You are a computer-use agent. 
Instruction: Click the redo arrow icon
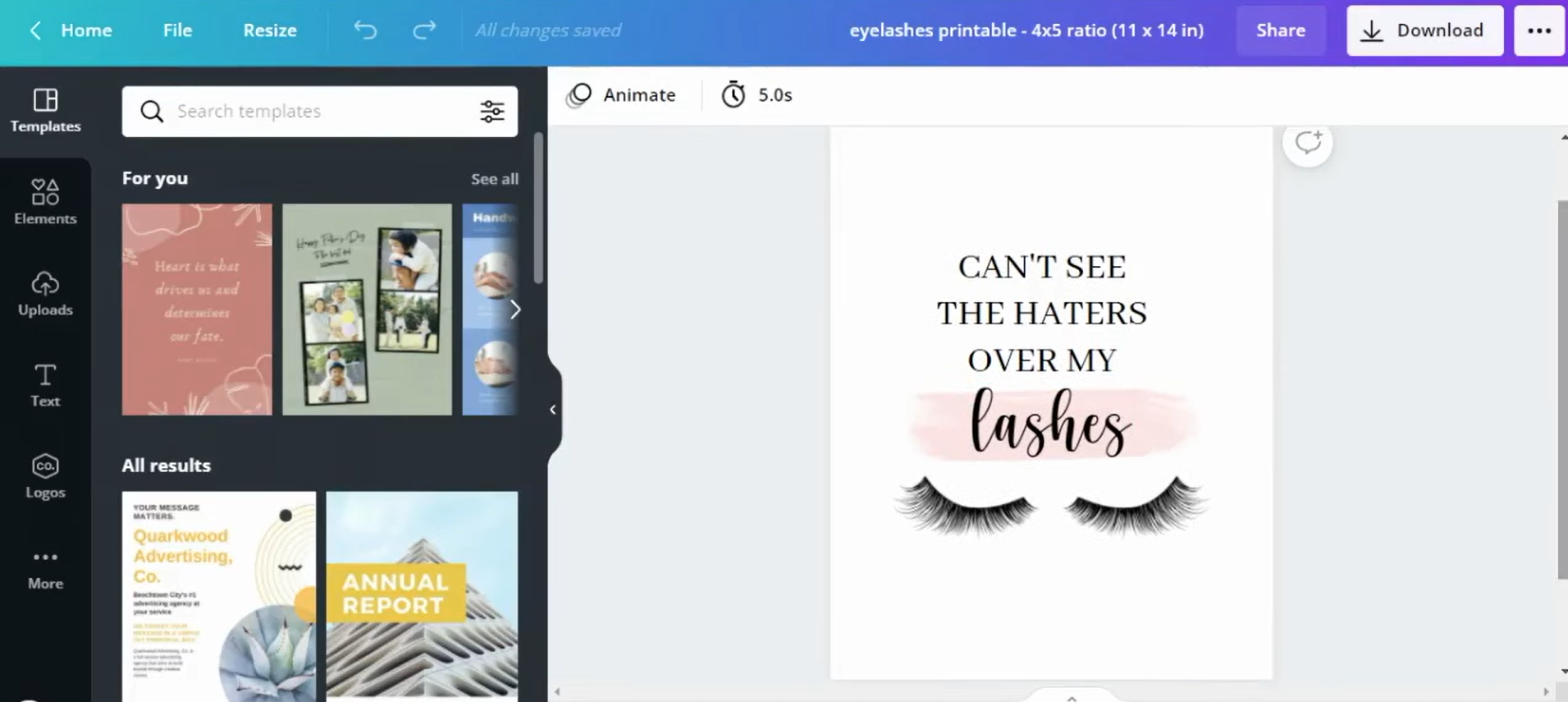coord(423,30)
